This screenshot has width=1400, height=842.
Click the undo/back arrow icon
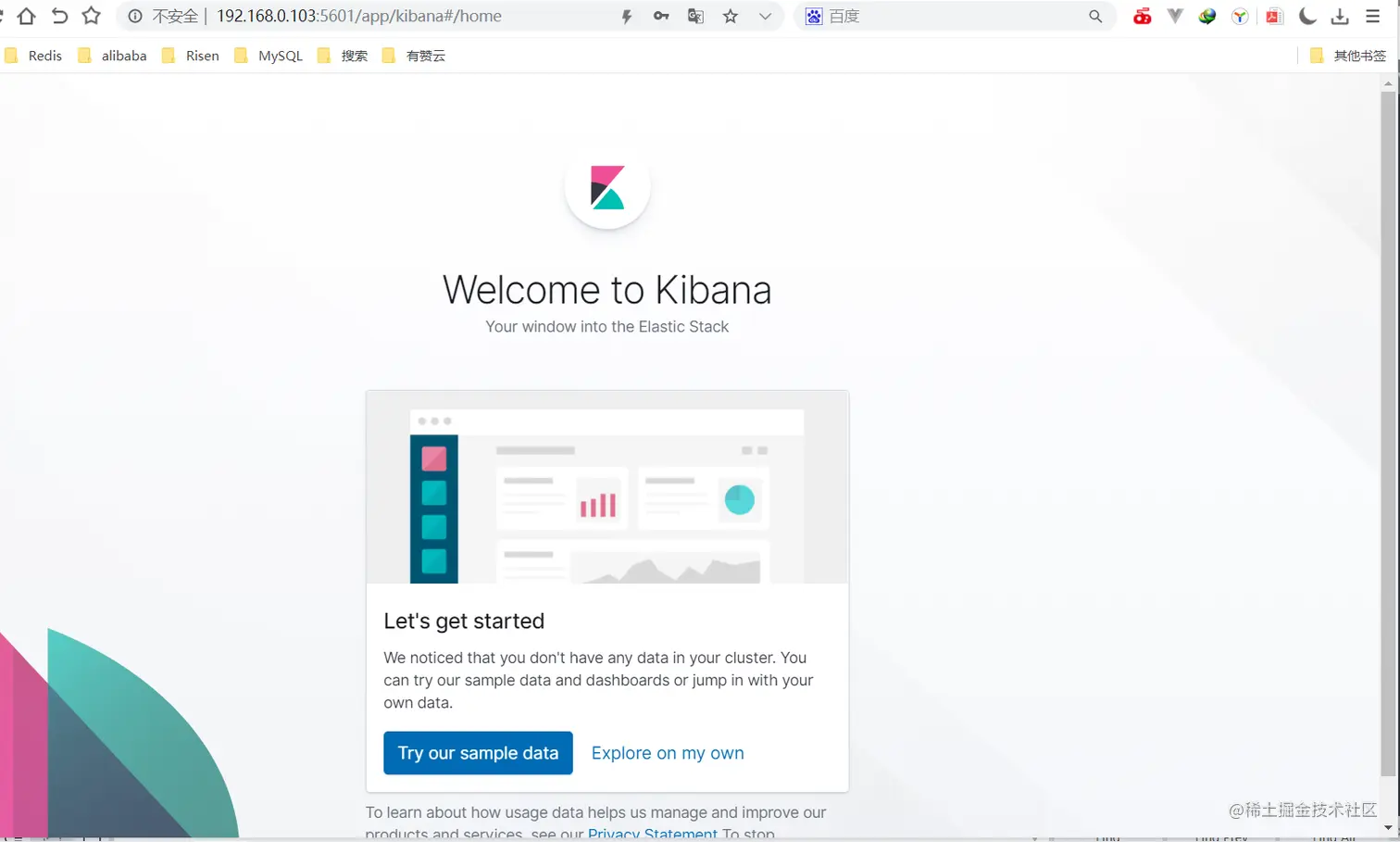pyautogui.click(x=59, y=16)
